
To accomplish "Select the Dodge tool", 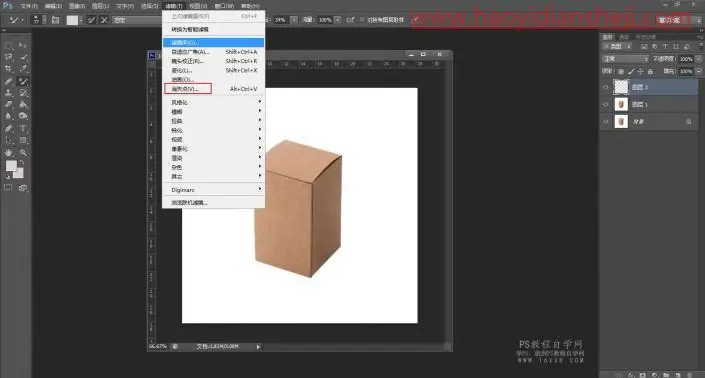I will click(23, 116).
